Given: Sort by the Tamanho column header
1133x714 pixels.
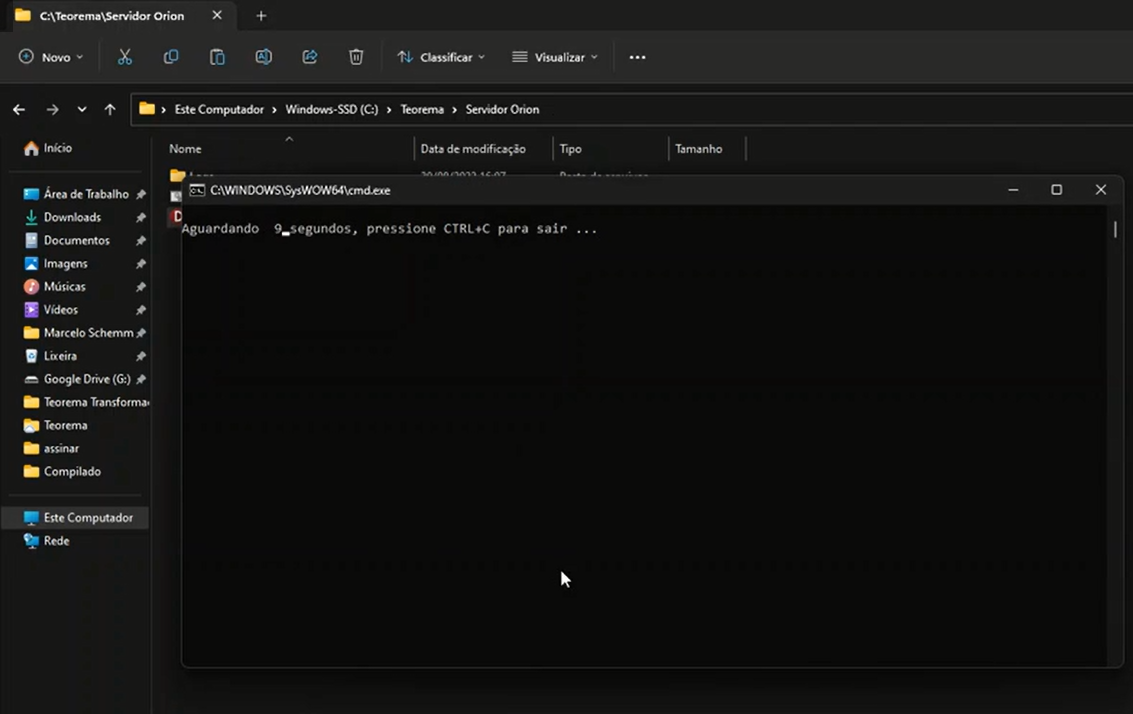Looking at the screenshot, I should (699, 149).
